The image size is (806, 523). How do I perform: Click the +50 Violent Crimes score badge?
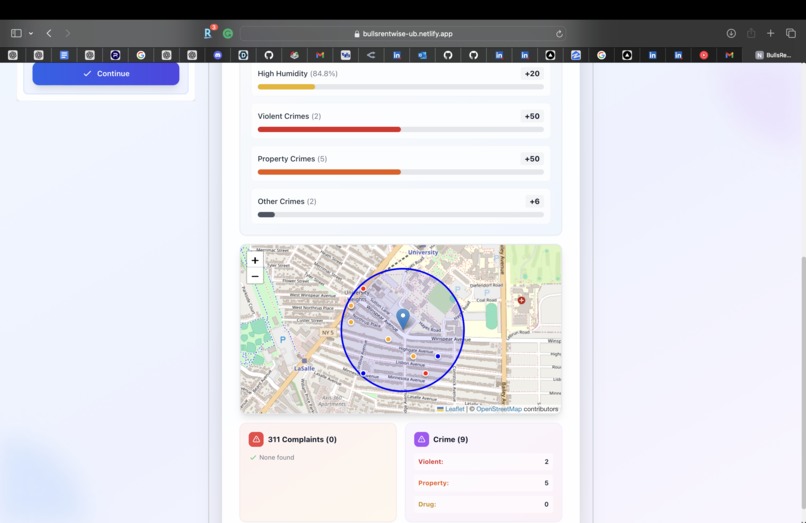532,116
